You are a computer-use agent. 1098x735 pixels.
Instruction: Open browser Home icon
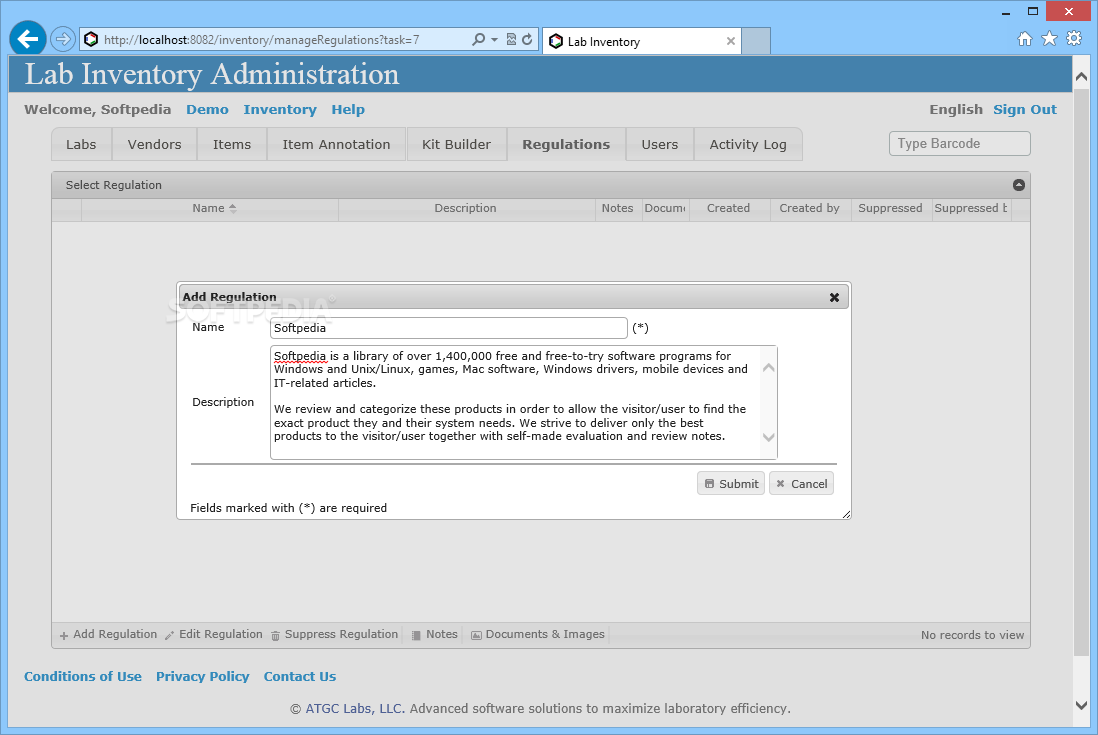(1024, 38)
